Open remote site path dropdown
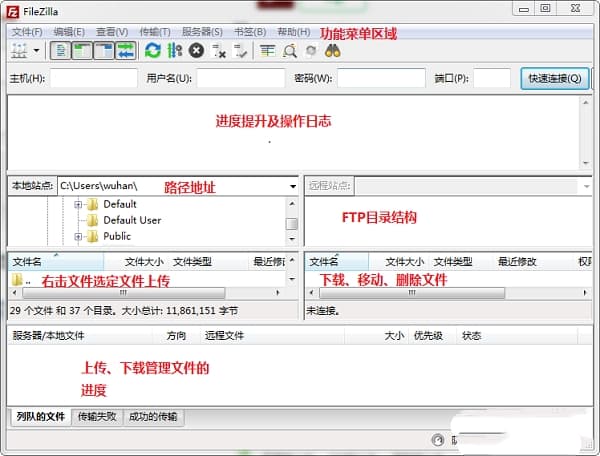Image resolution: width=600 pixels, height=456 pixels. pyautogui.click(x=587, y=186)
